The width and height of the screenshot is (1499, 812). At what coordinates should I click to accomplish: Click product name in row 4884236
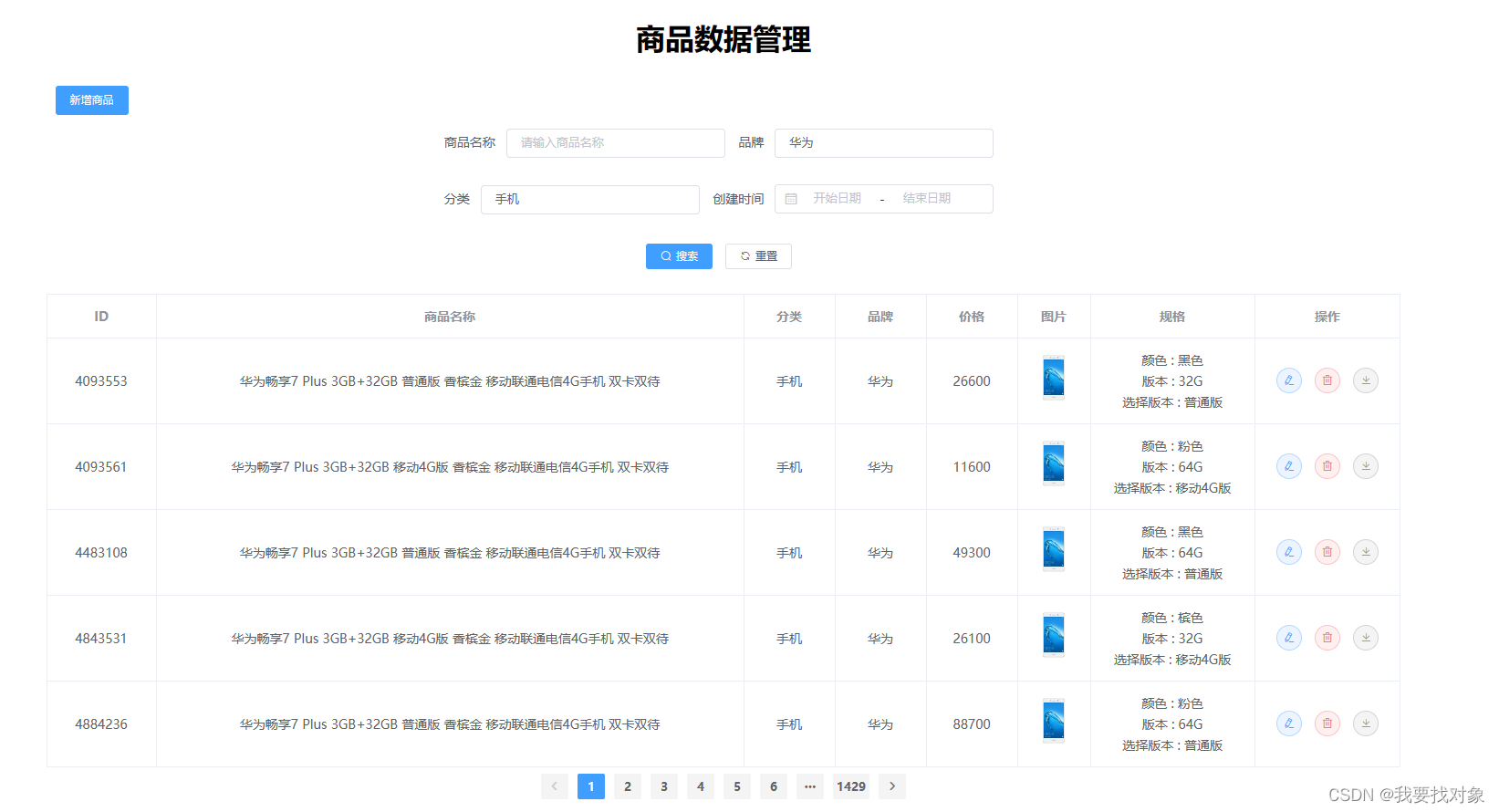coord(450,724)
